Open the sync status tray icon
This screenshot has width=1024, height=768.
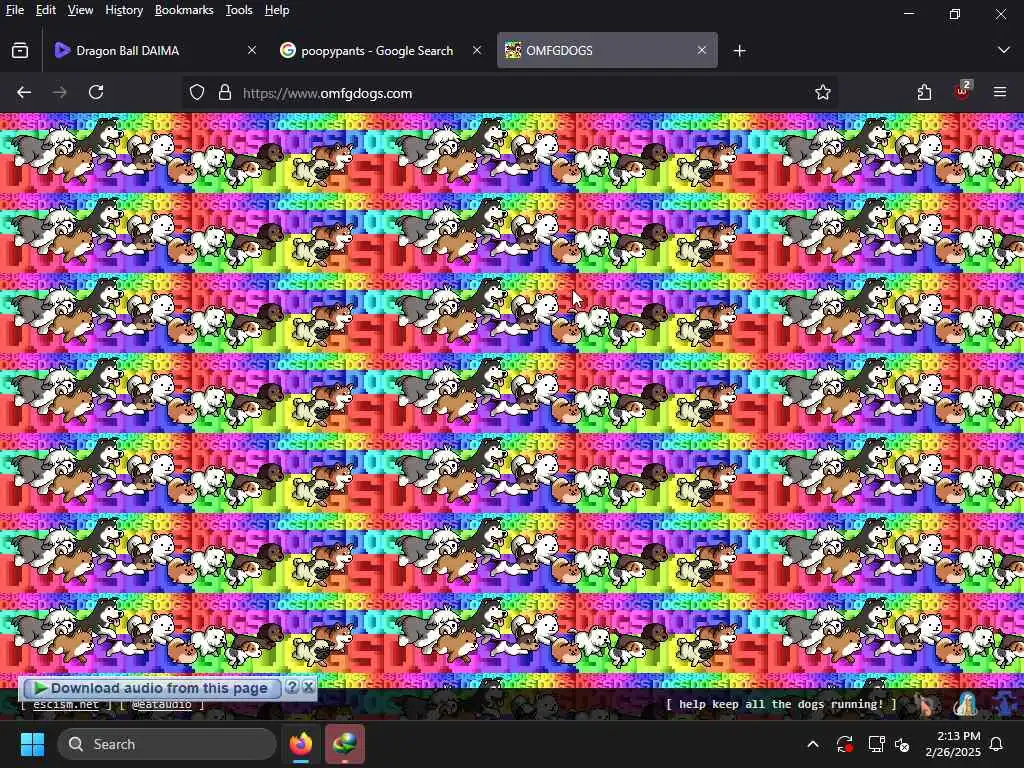pyautogui.click(x=844, y=744)
